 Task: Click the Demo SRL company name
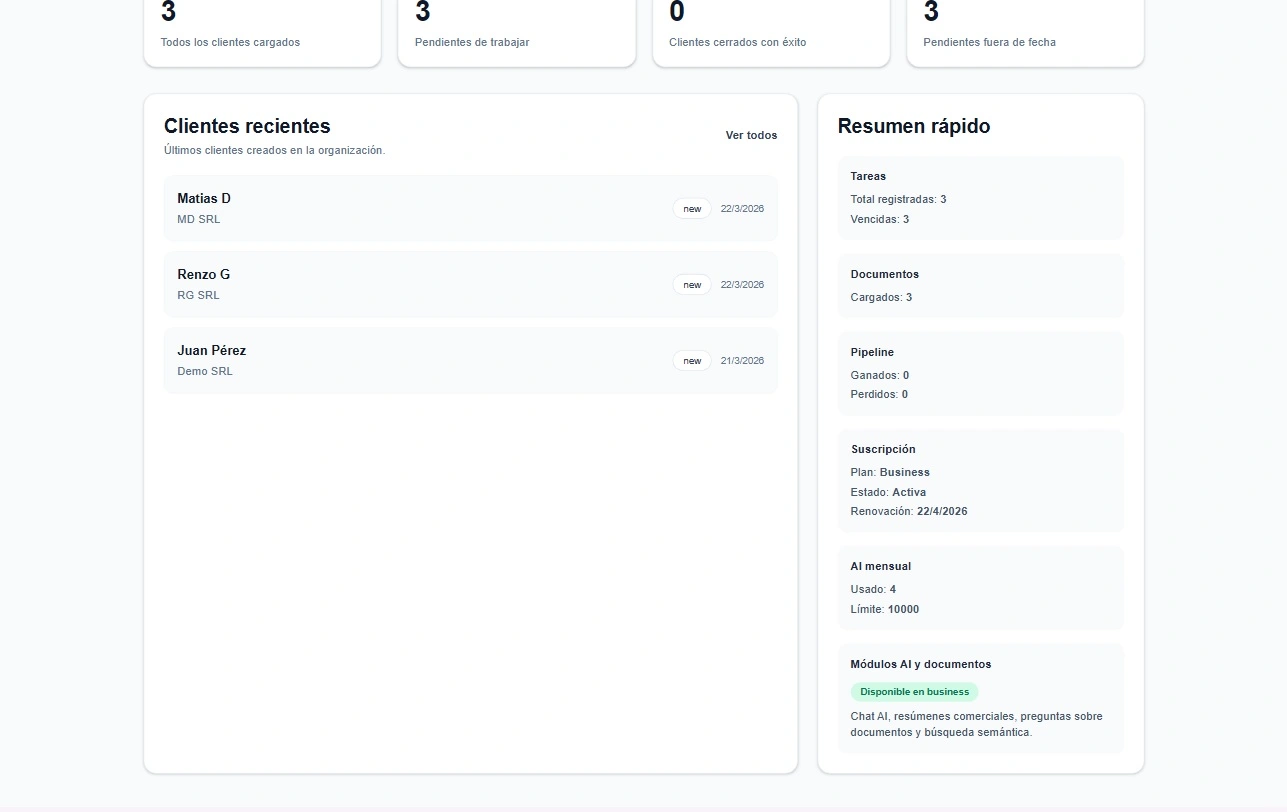tap(205, 371)
